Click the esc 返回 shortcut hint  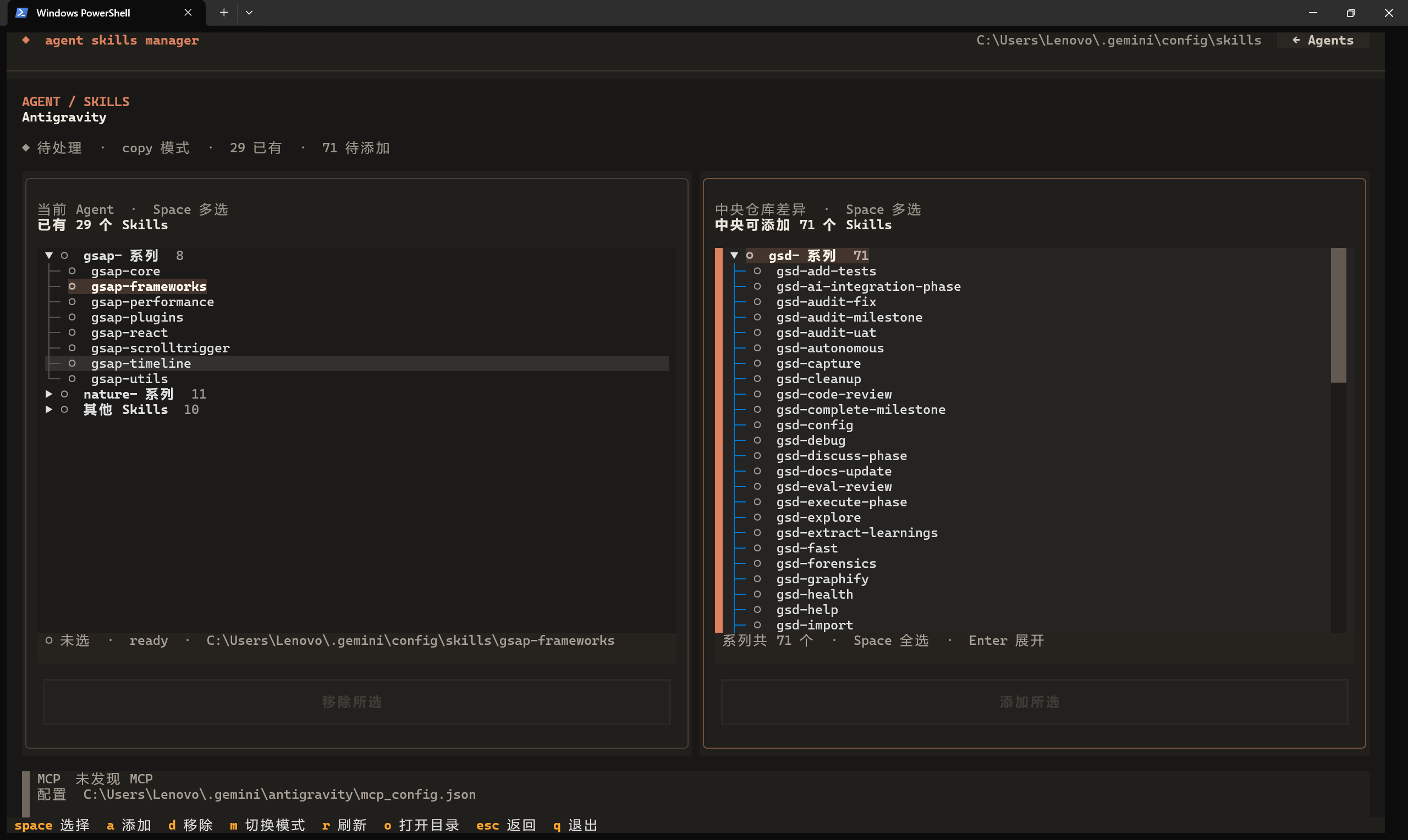tap(506, 825)
